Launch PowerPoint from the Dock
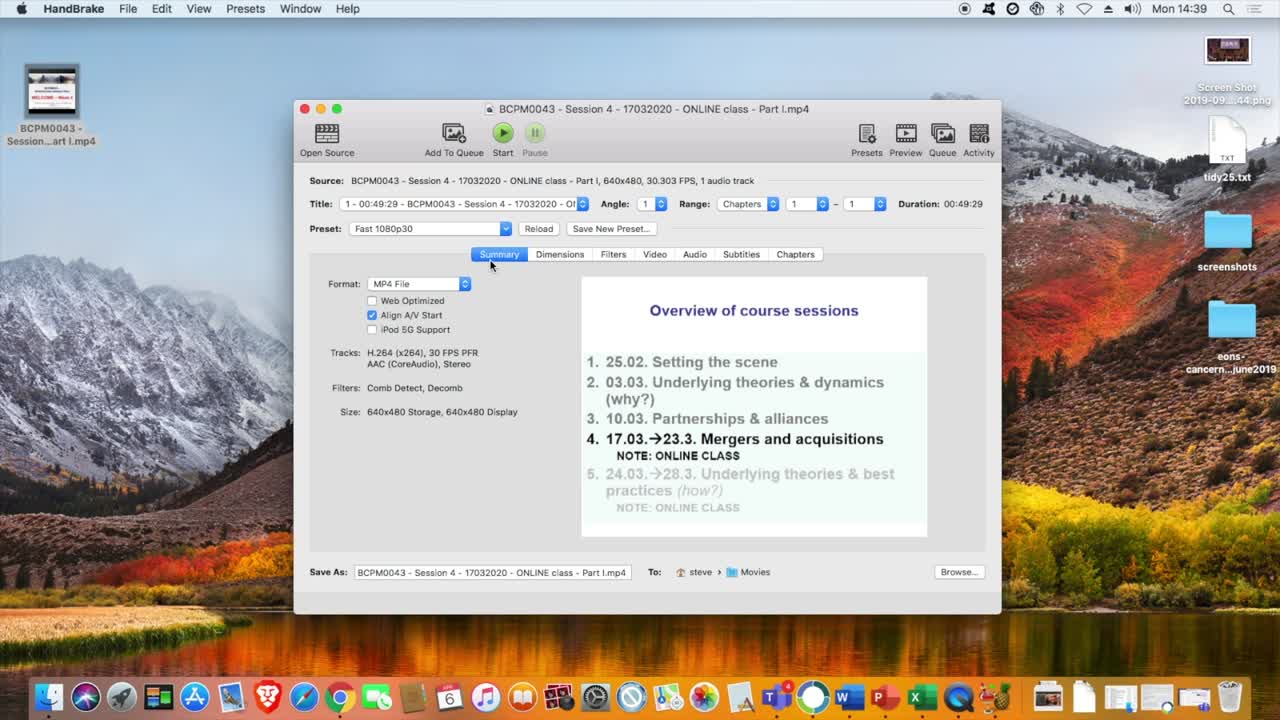This screenshot has width=1280, height=720. 886,697
